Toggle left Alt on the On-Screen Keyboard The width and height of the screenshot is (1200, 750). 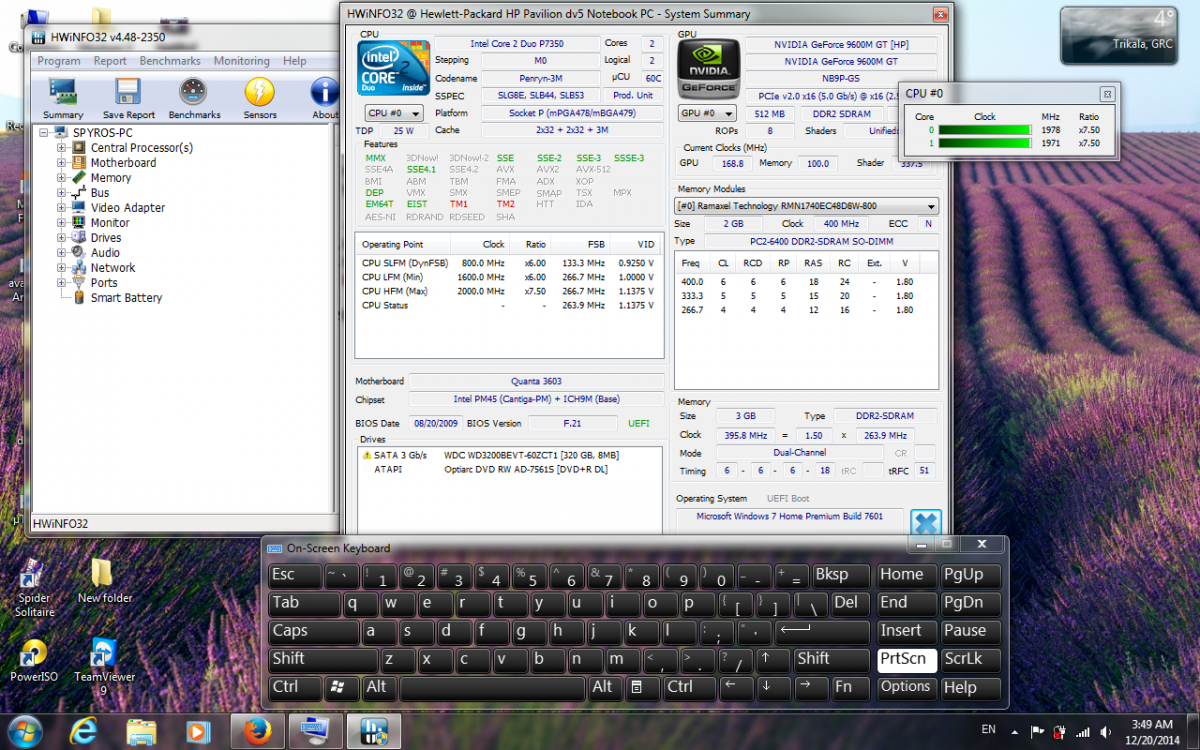click(x=380, y=688)
